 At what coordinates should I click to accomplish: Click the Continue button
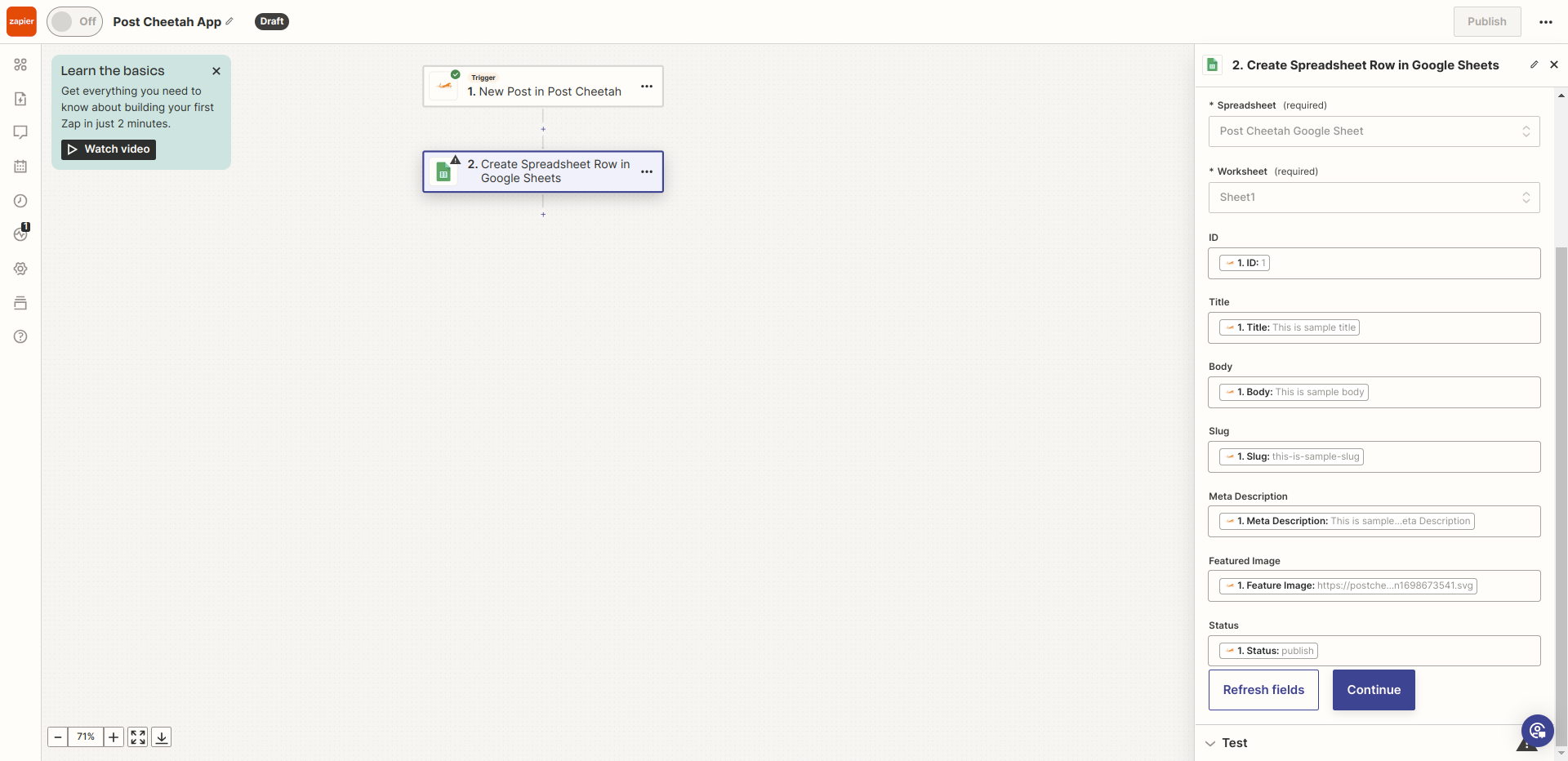(1374, 690)
